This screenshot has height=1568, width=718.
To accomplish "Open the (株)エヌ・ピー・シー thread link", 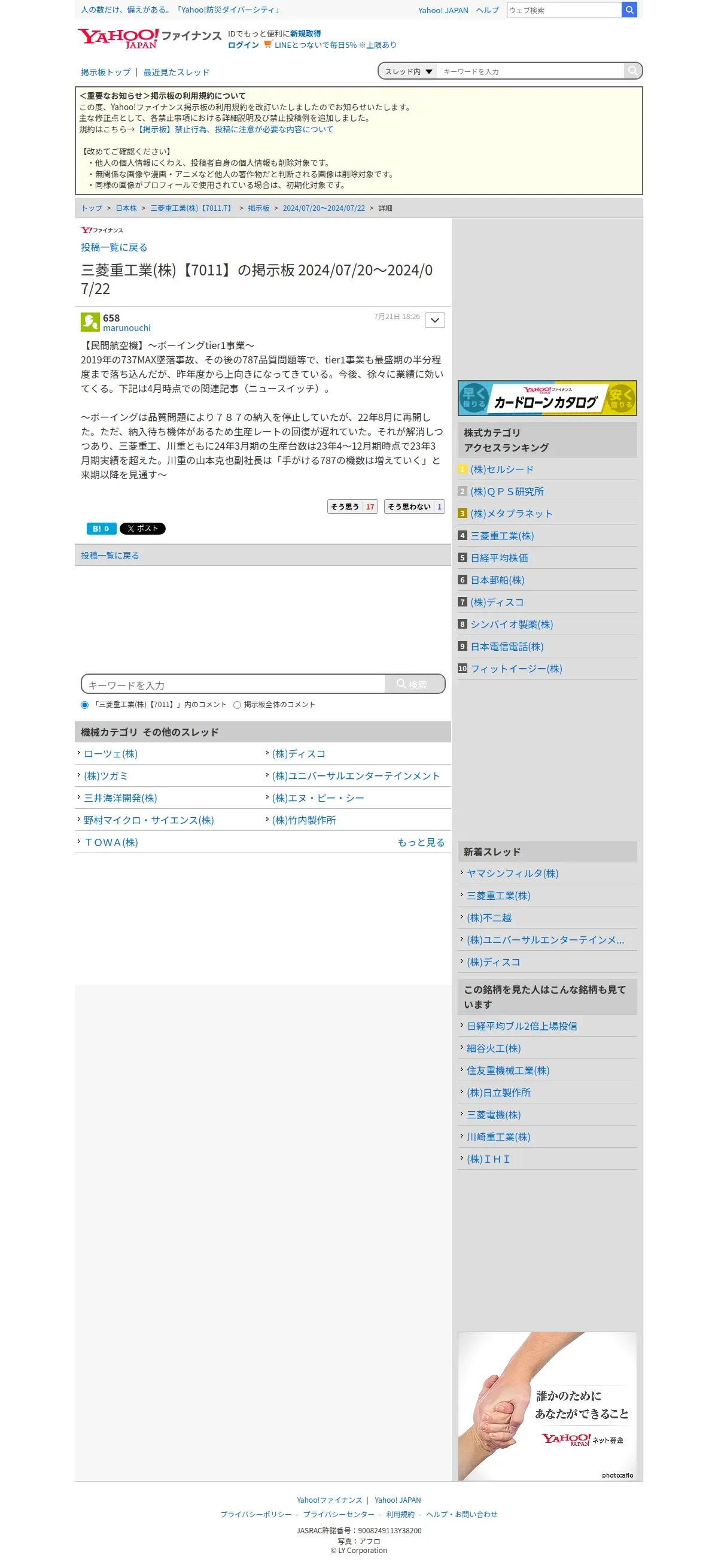I will (318, 798).
